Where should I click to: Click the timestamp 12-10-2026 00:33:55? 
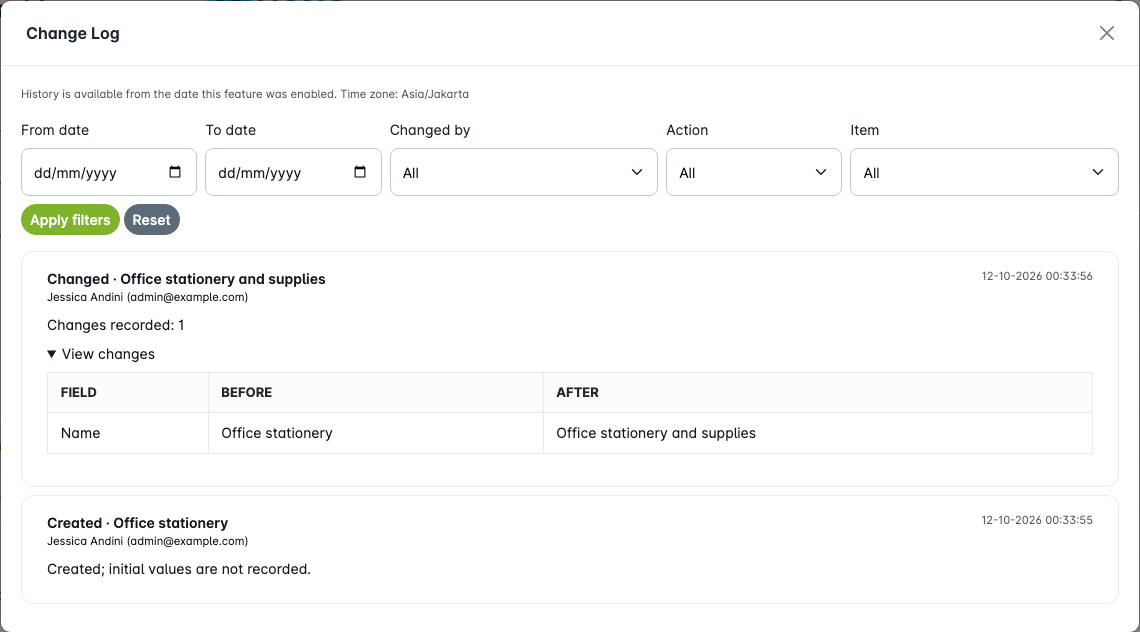point(1037,520)
